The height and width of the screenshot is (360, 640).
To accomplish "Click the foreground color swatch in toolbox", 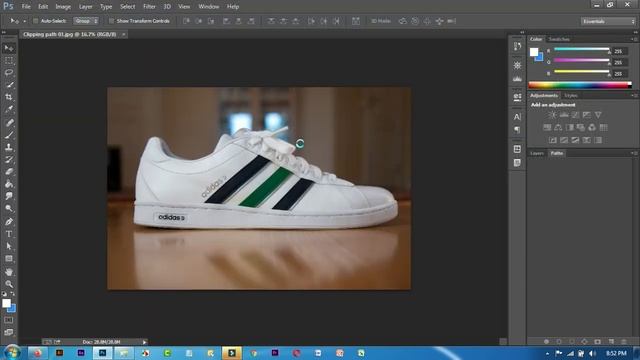I will coord(6,303).
